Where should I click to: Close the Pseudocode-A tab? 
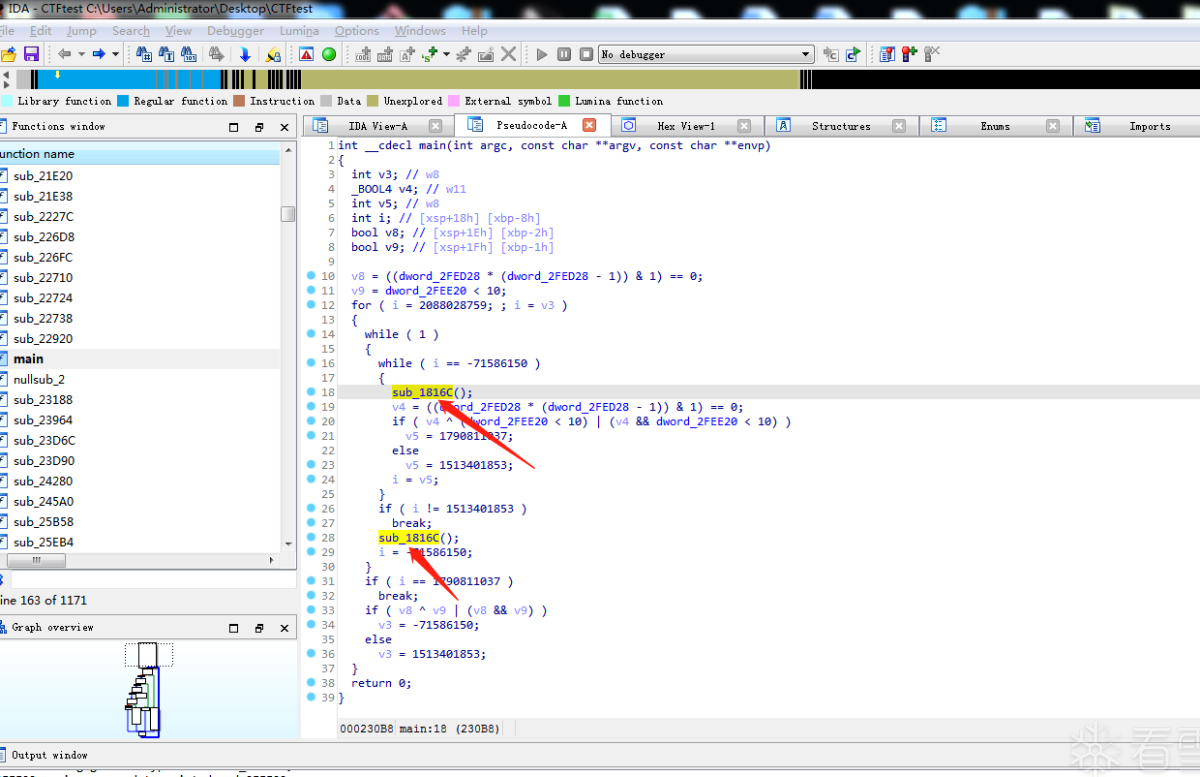(589, 126)
